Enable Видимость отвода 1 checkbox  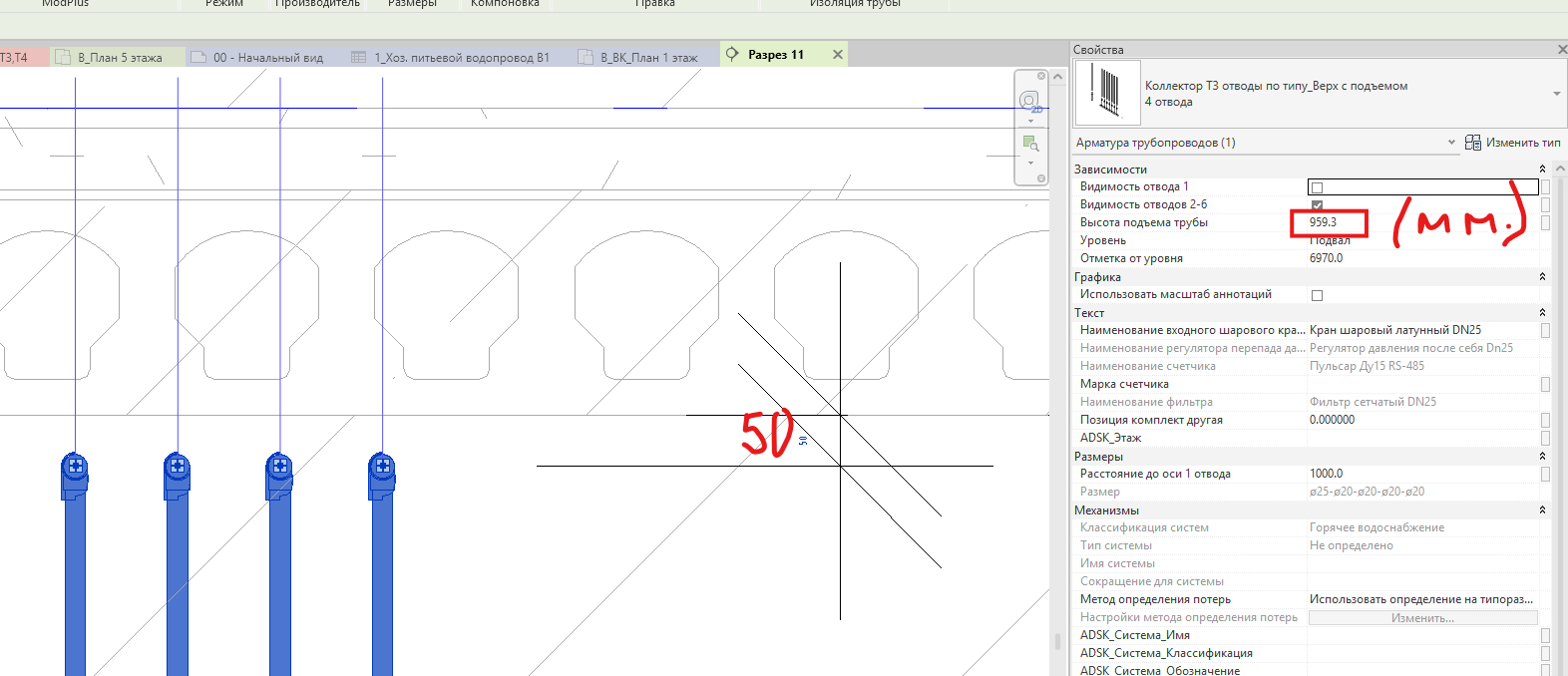coord(1317,187)
